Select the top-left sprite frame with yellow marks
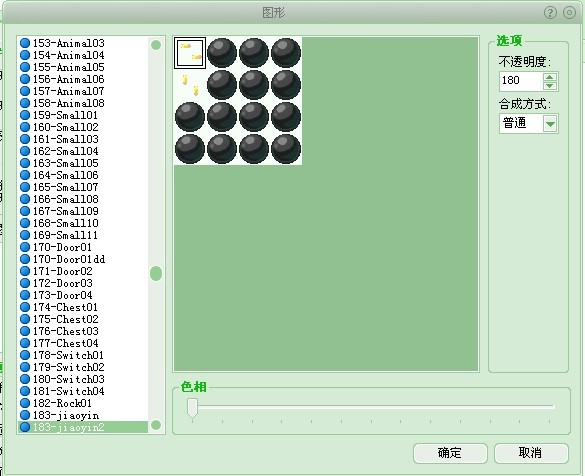This screenshot has height=476, width=585. (190, 53)
